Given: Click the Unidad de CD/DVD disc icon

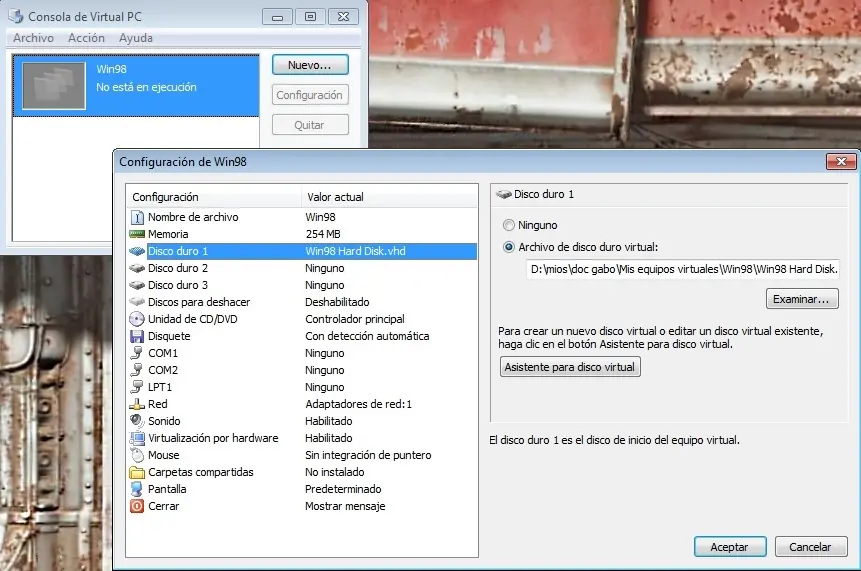Looking at the screenshot, I should [137, 319].
